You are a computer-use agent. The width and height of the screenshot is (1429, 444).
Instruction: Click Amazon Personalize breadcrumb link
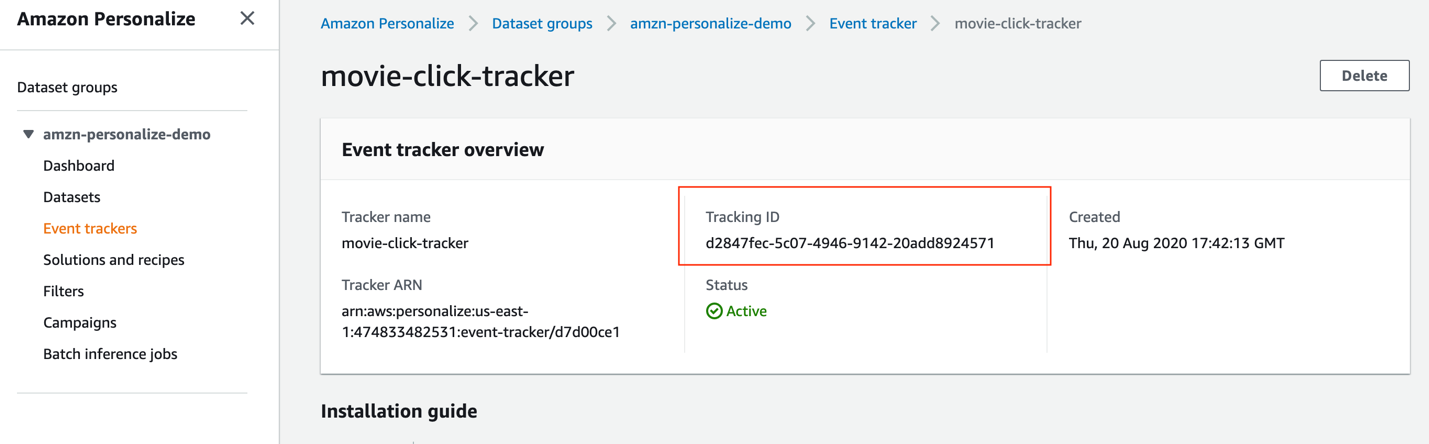click(x=387, y=23)
